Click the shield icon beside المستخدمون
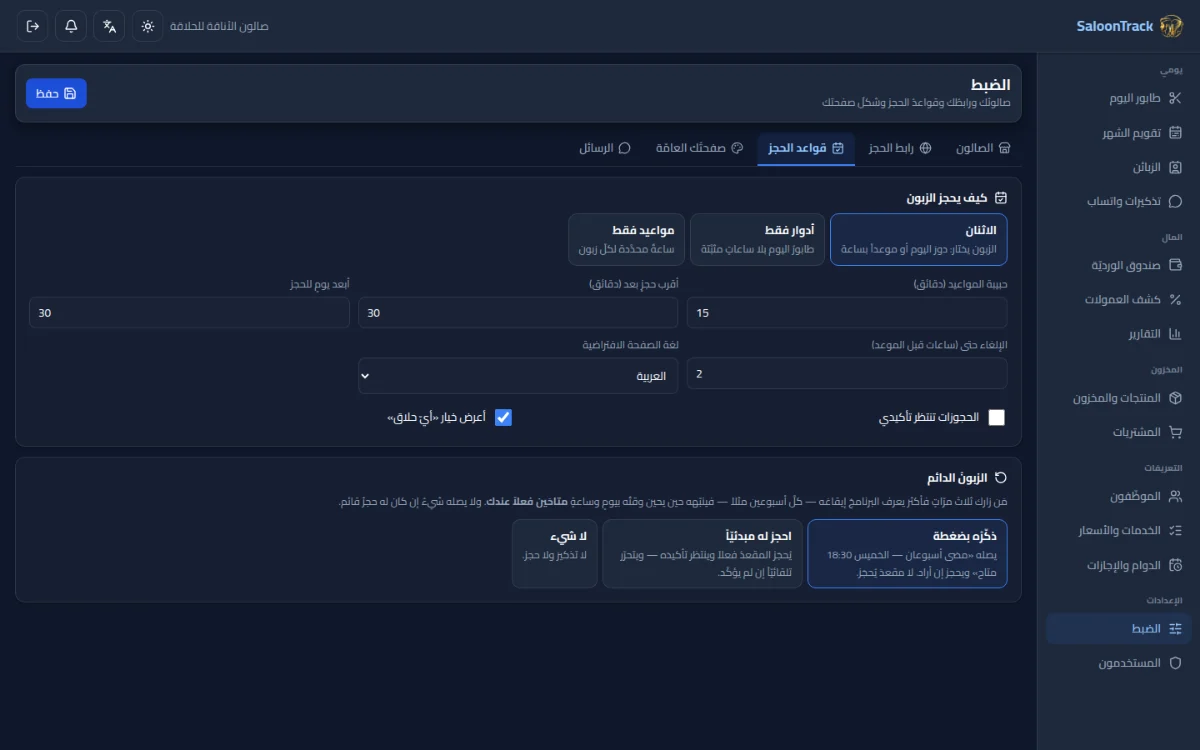 coord(1175,663)
